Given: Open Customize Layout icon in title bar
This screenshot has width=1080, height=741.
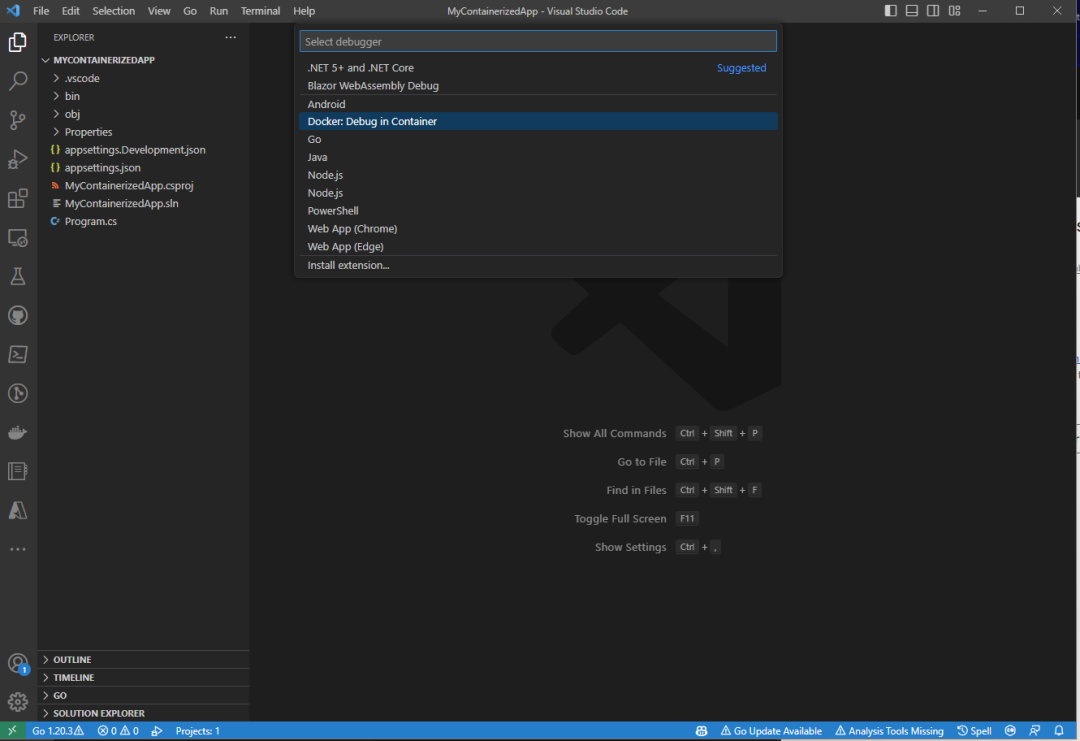Looking at the screenshot, I should [954, 11].
